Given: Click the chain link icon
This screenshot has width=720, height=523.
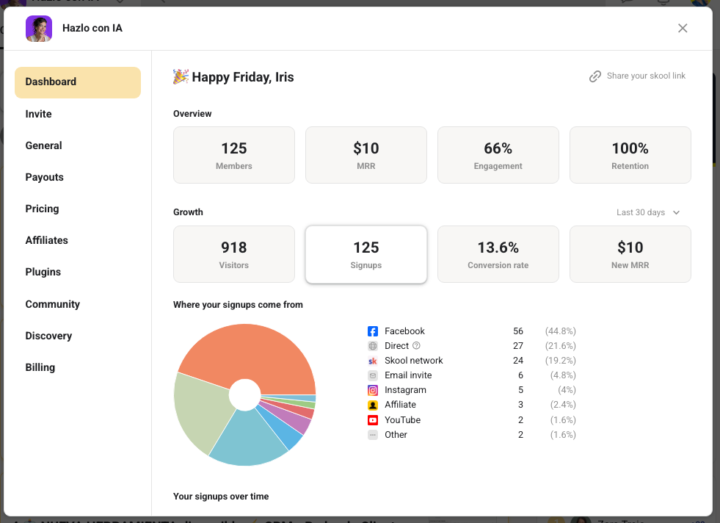Looking at the screenshot, I should (595, 76).
